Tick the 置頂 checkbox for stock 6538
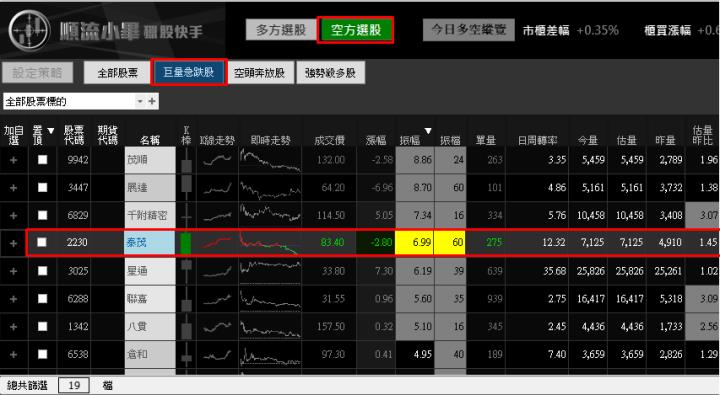Image resolution: width=720 pixels, height=395 pixels. [x=42, y=354]
